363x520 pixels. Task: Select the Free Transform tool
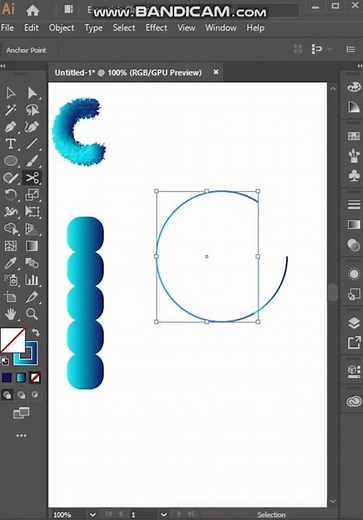point(32,212)
